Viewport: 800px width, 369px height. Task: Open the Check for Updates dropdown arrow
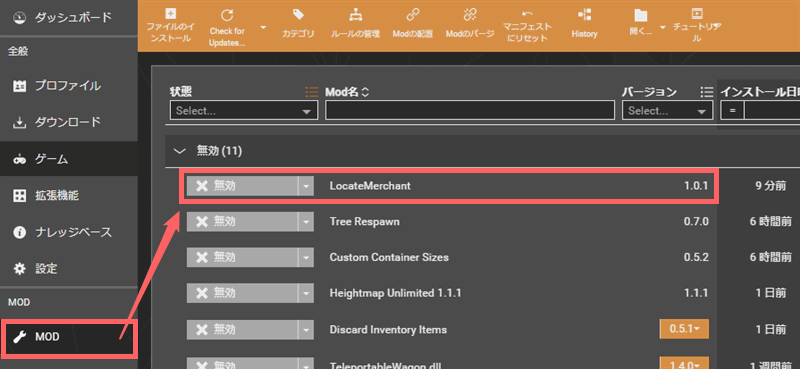point(263,27)
